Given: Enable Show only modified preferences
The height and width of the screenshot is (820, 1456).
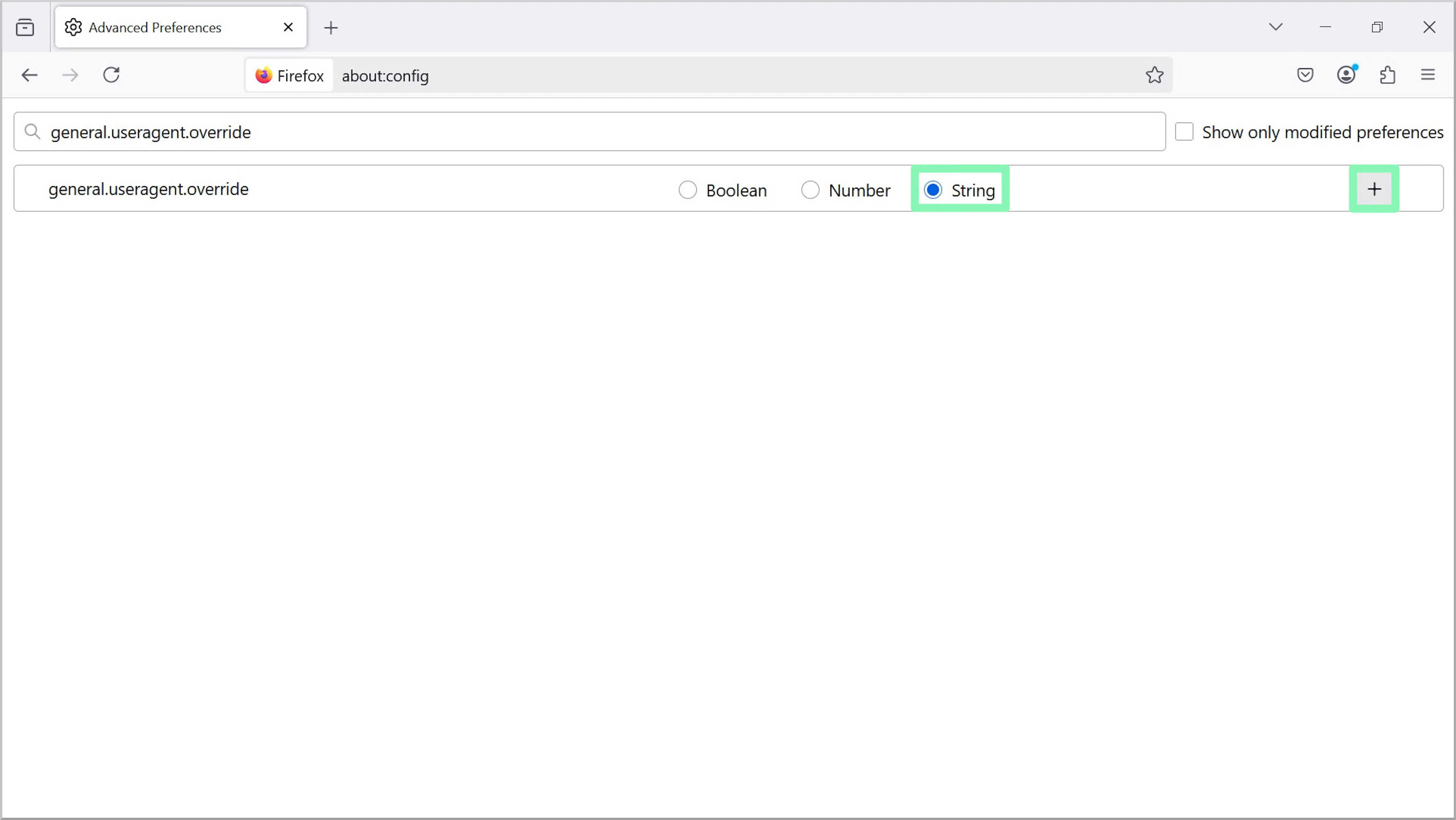Looking at the screenshot, I should 1184,132.
